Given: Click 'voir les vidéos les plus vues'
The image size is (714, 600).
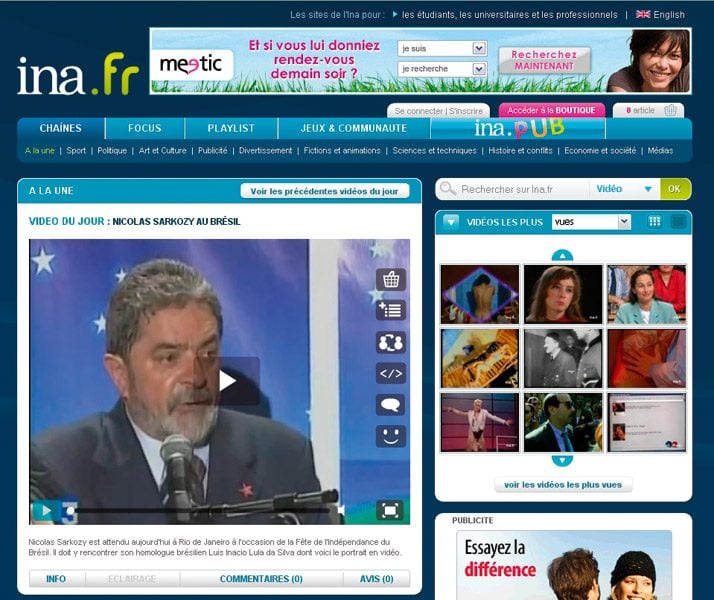Looking at the screenshot, I should coord(563,485).
